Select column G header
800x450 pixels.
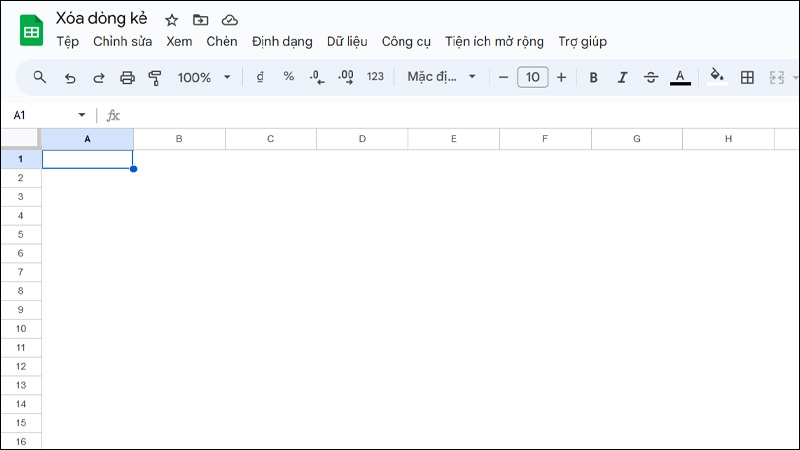tap(637, 139)
